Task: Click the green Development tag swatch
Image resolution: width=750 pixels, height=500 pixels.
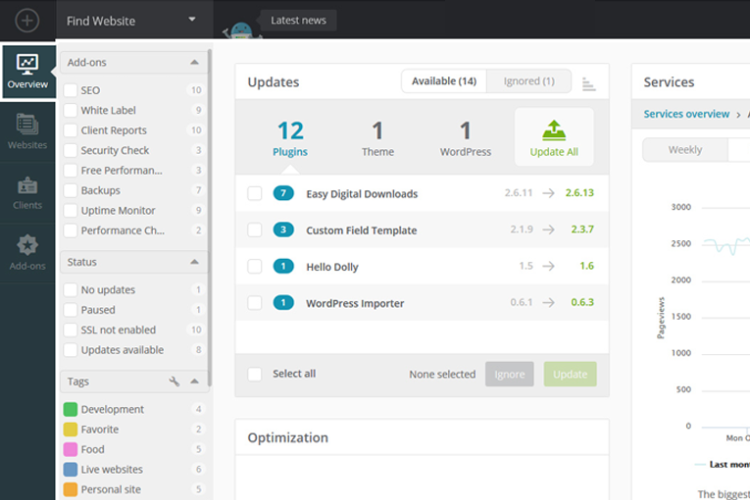Action: point(71,410)
